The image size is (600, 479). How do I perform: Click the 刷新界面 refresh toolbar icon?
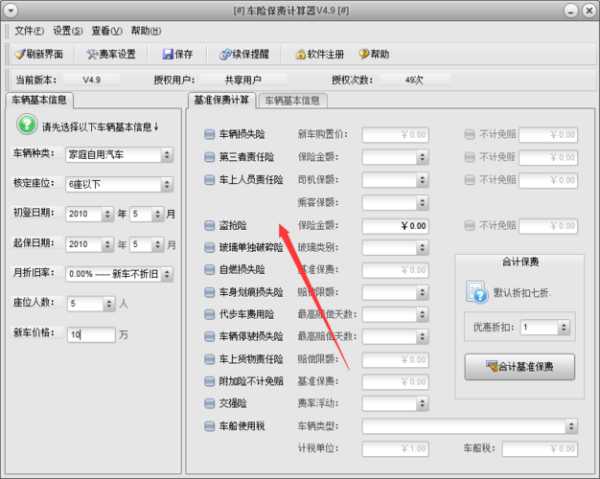pos(19,54)
